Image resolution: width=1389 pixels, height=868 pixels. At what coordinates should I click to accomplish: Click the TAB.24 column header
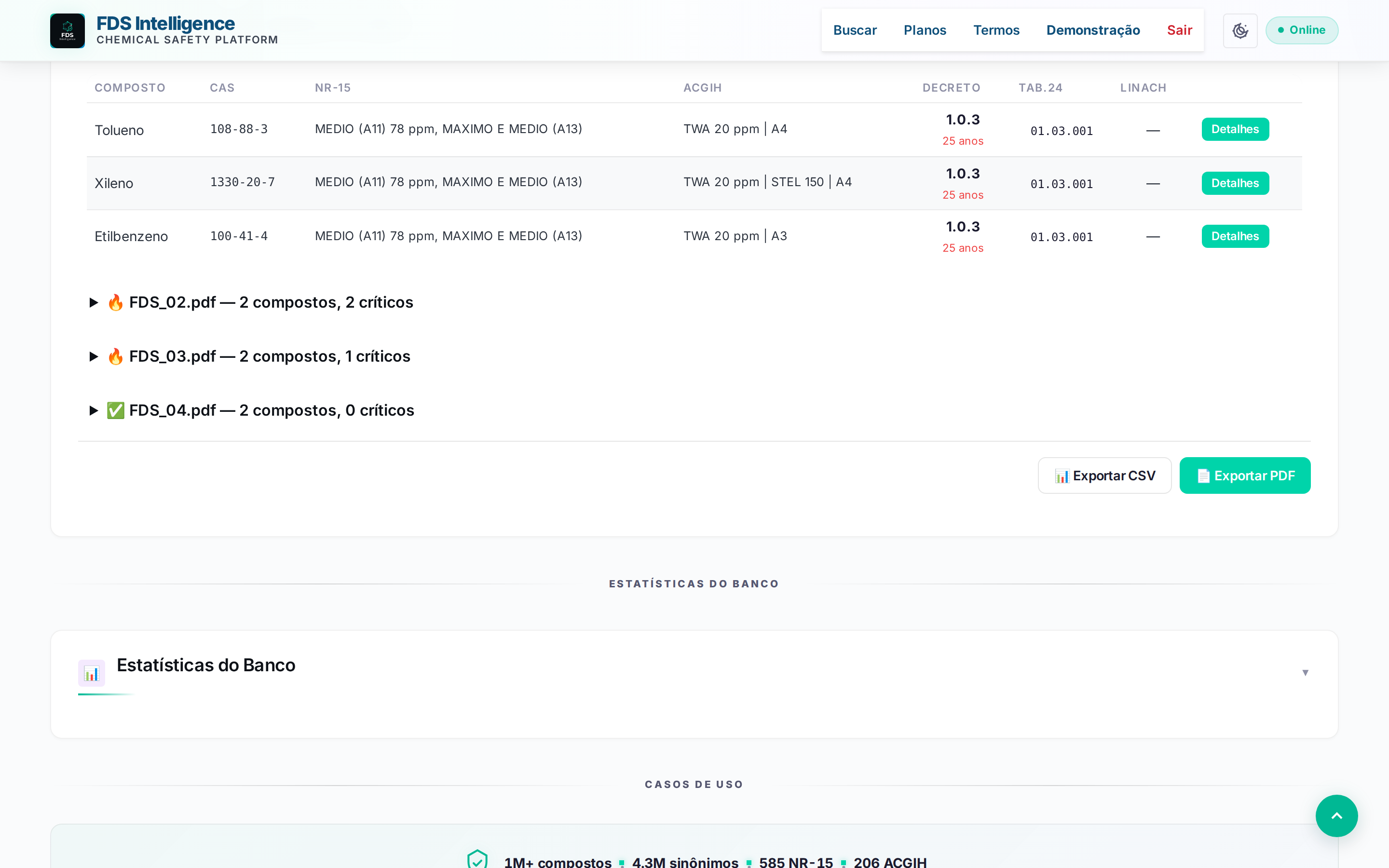pos(1041,88)
